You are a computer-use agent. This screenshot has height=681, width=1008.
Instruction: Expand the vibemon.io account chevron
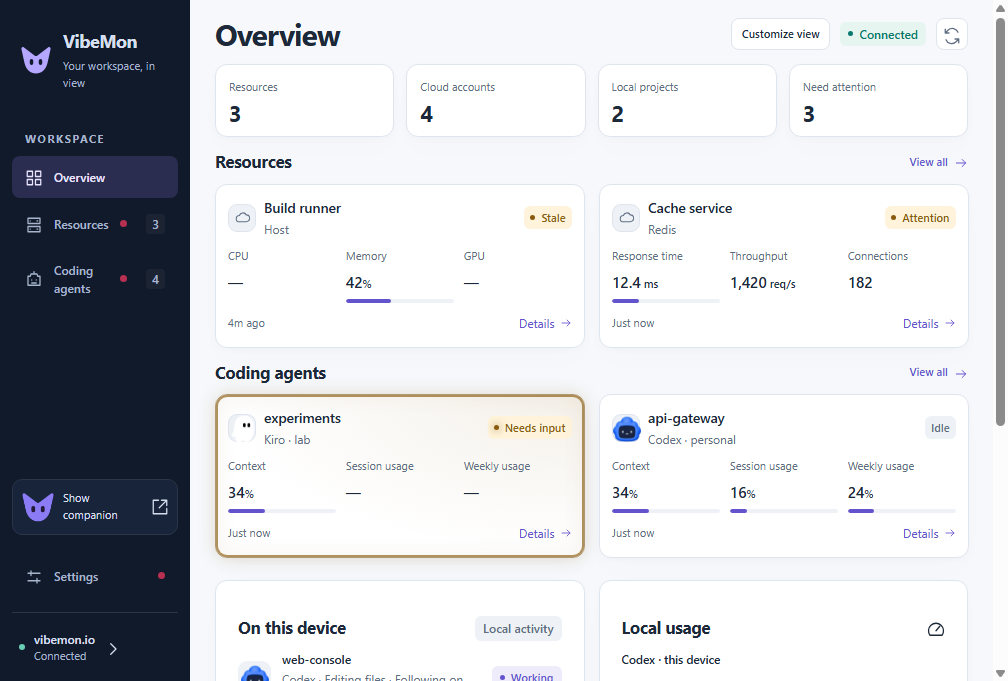(113, 649)
